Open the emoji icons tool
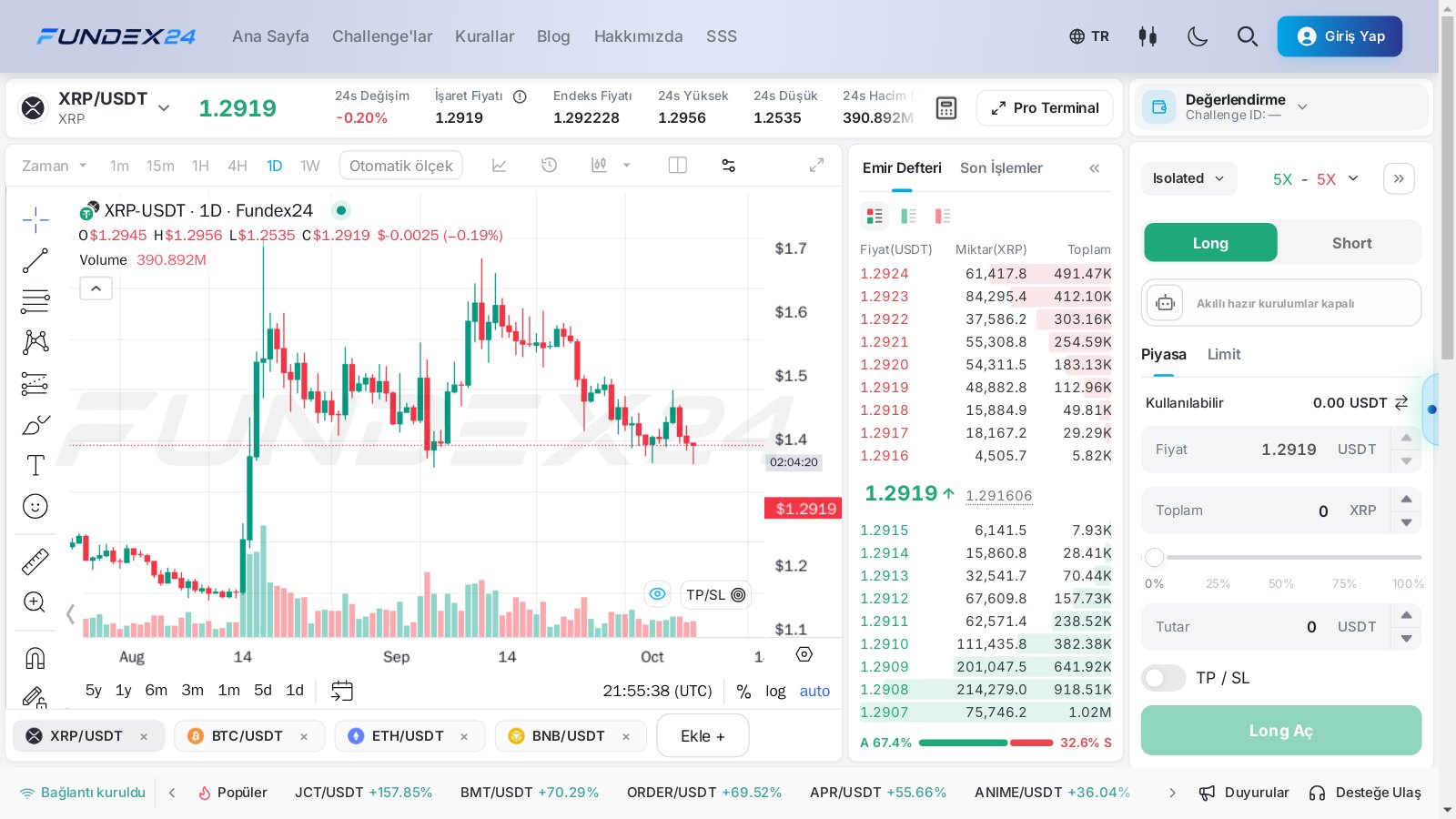Screen dimensions: 1456x819 click(35, 506)
